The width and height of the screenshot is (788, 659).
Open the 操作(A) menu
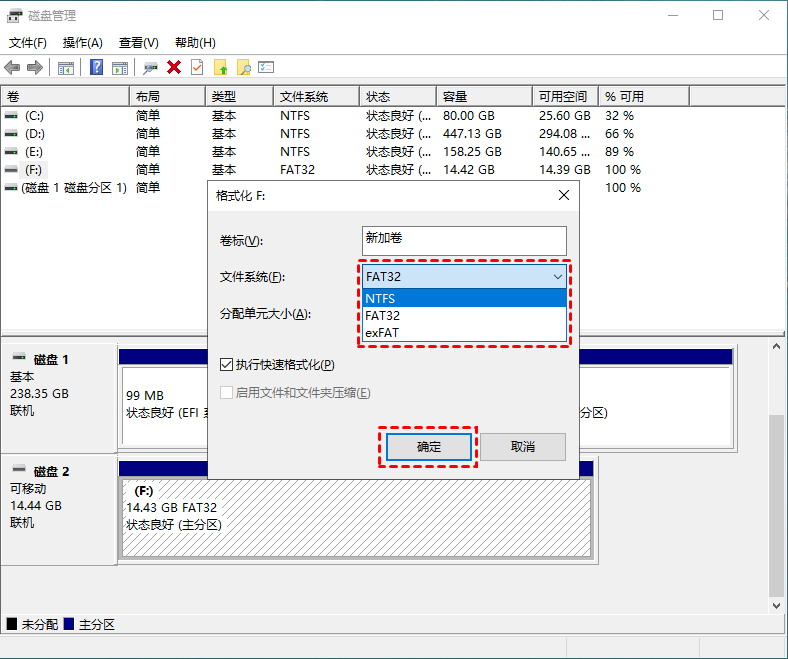pyautogui.click(x=82, y=43)
